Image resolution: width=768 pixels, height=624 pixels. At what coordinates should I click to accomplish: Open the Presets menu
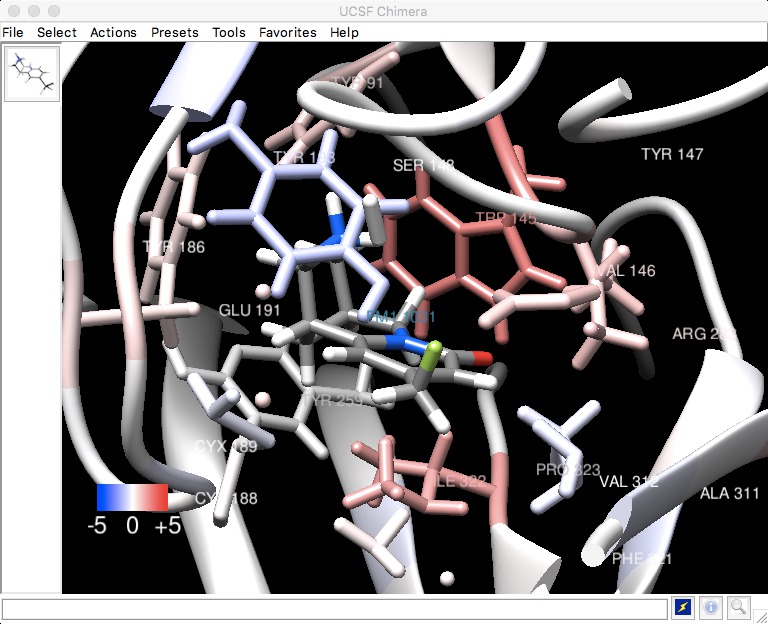click(174, 32)
